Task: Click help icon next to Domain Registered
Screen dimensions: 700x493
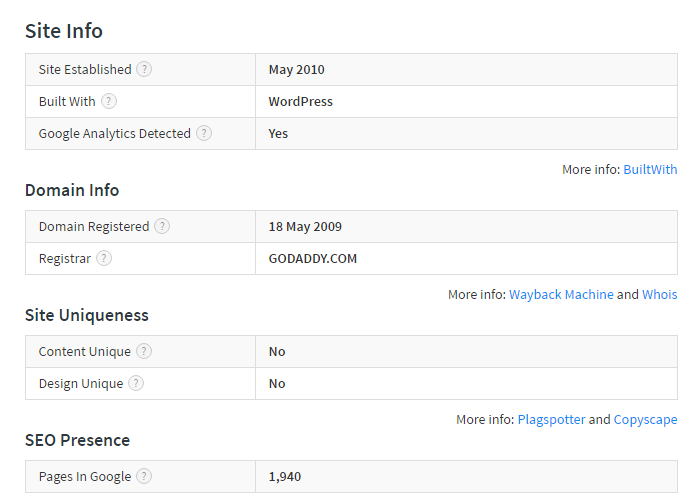Action: point(162,227)
